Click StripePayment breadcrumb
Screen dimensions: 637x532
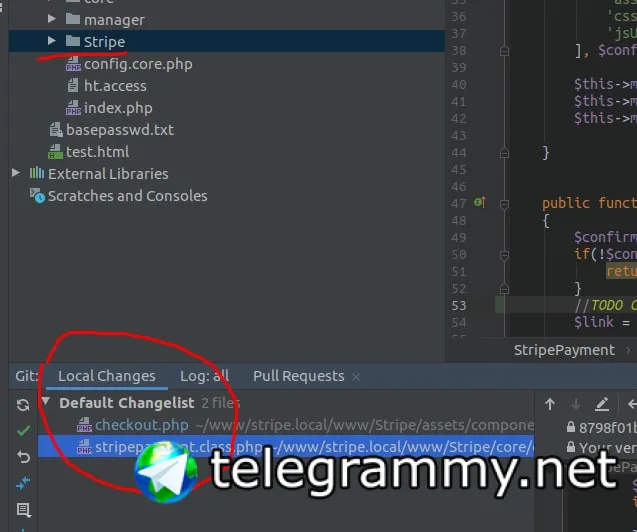564,350
